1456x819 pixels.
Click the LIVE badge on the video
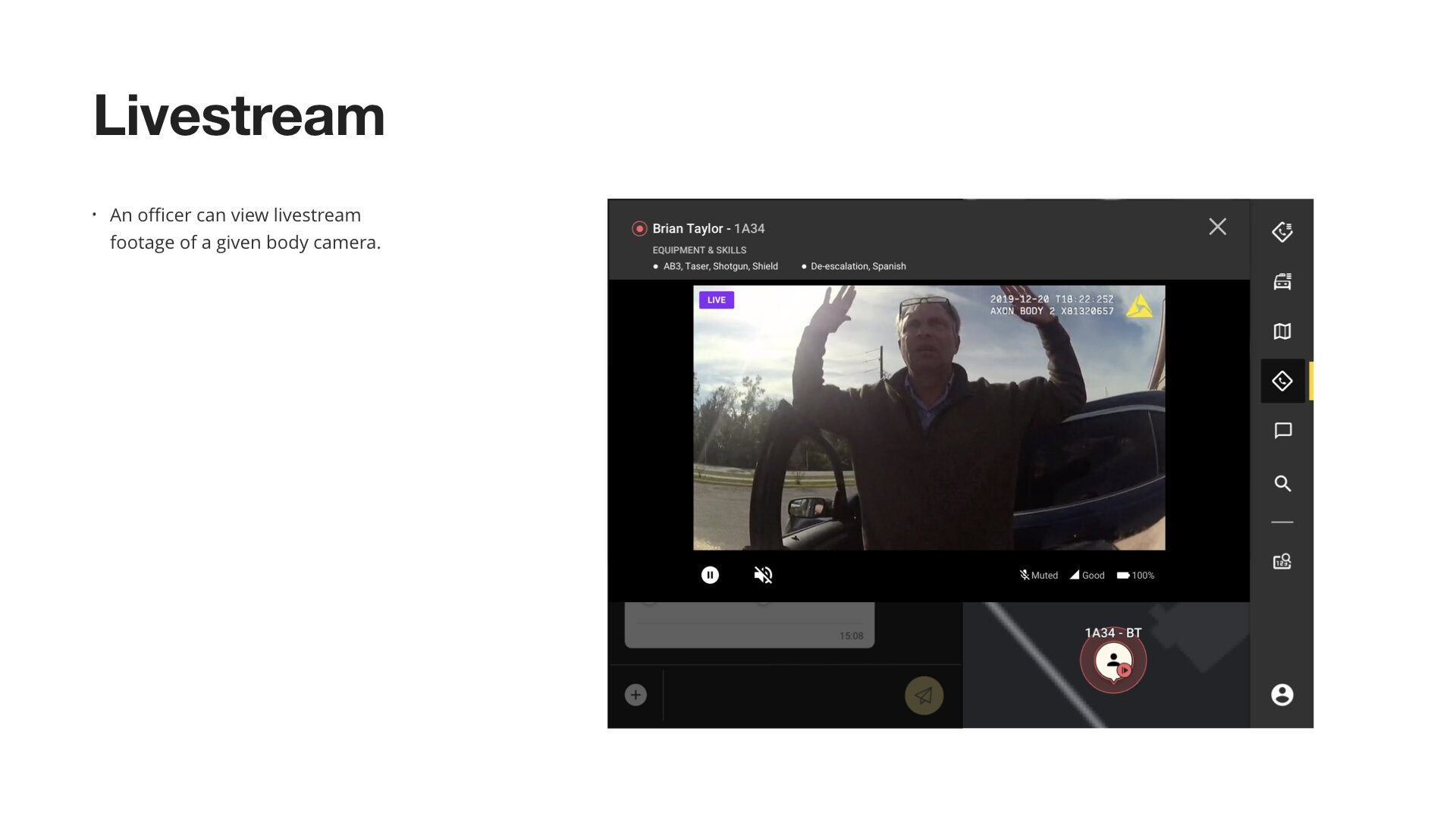pyautogui.click(x=717, y=300)
